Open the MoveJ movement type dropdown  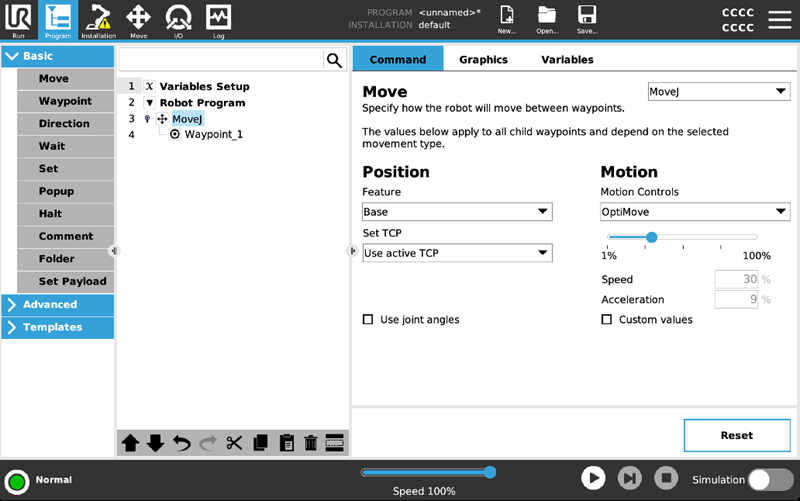[718, 92]
